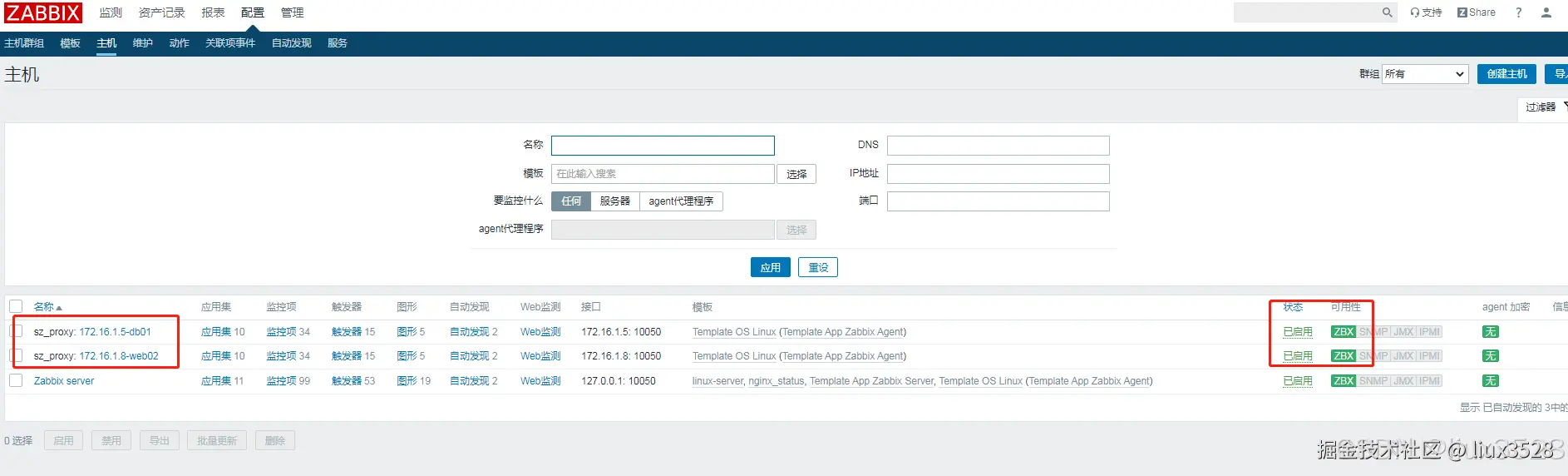Toggle 已启用 status for 172.16.1.5-db01
Viewport: 1568px width, 476px height.
(1298, 331)
